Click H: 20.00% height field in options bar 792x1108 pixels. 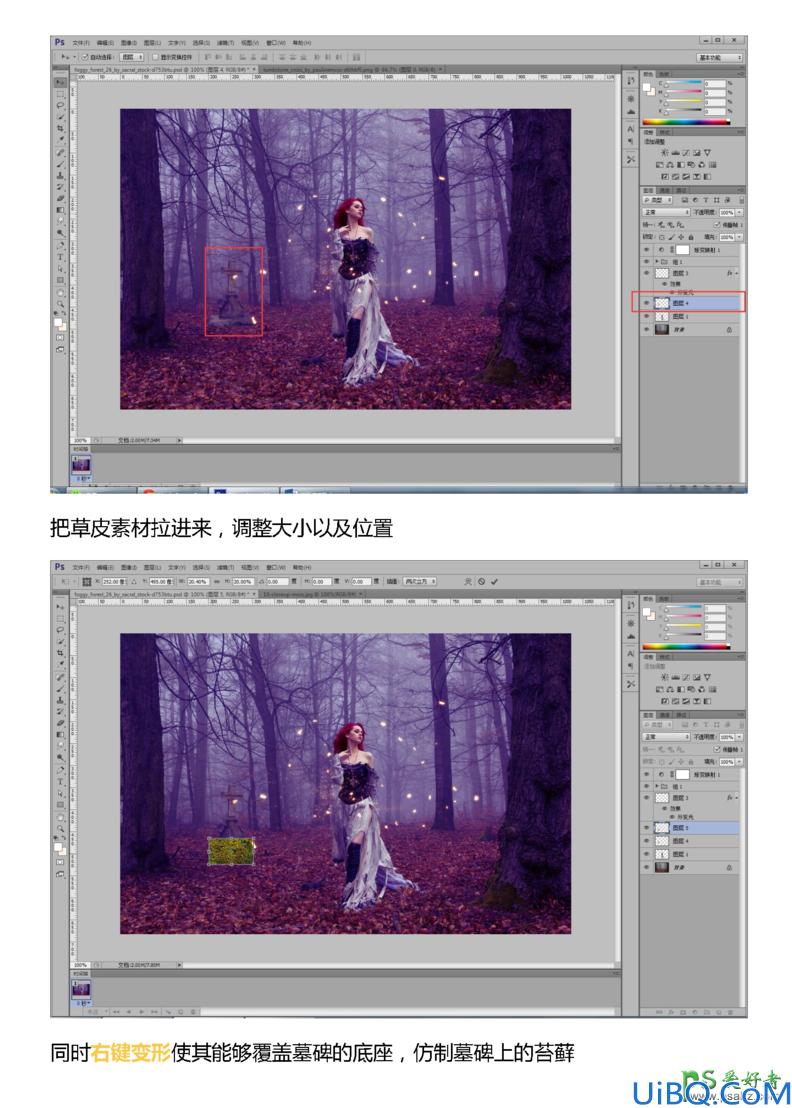click(x=242, y=582)
